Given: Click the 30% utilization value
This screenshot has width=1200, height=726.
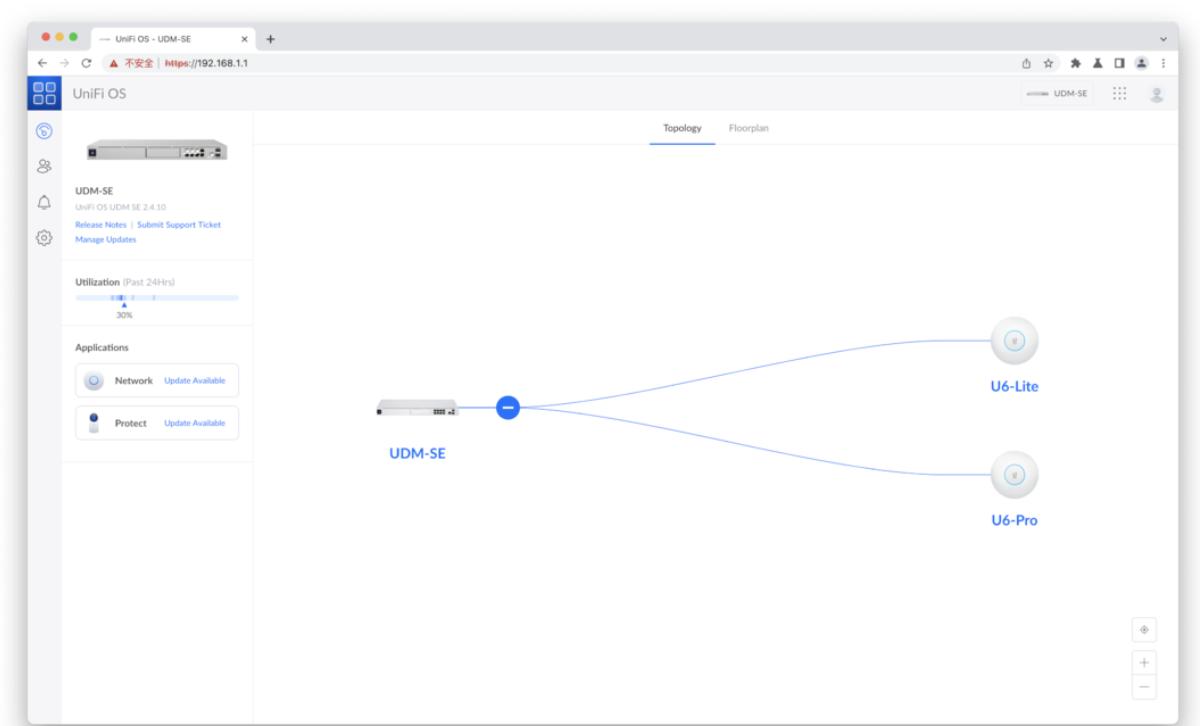Looking at the screenshot, I should coord(124,314).
